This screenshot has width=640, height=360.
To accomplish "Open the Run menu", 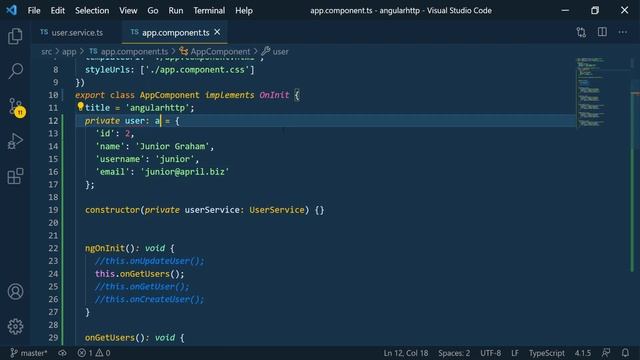I will [176, 11].
